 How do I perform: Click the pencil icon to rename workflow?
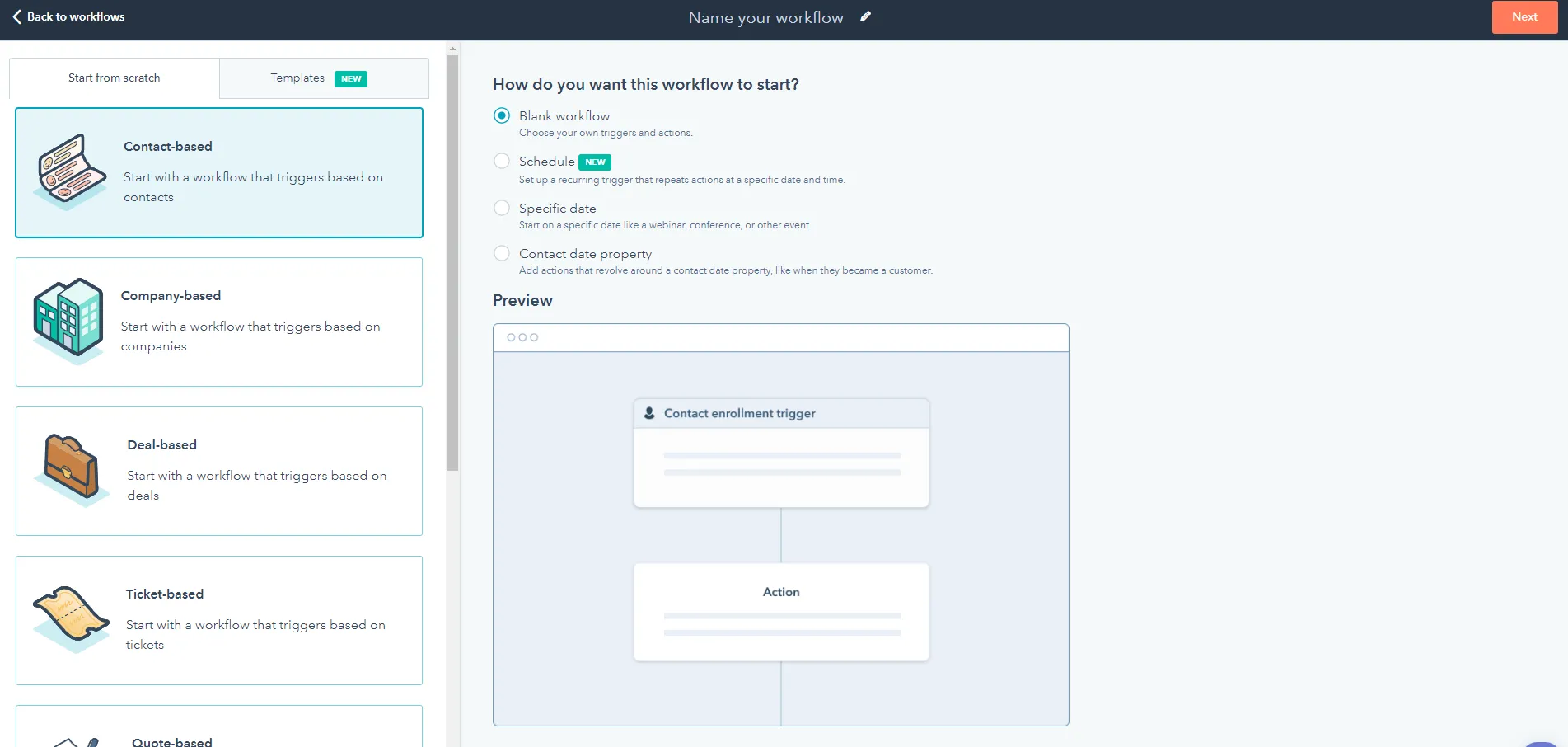(865, 16)
